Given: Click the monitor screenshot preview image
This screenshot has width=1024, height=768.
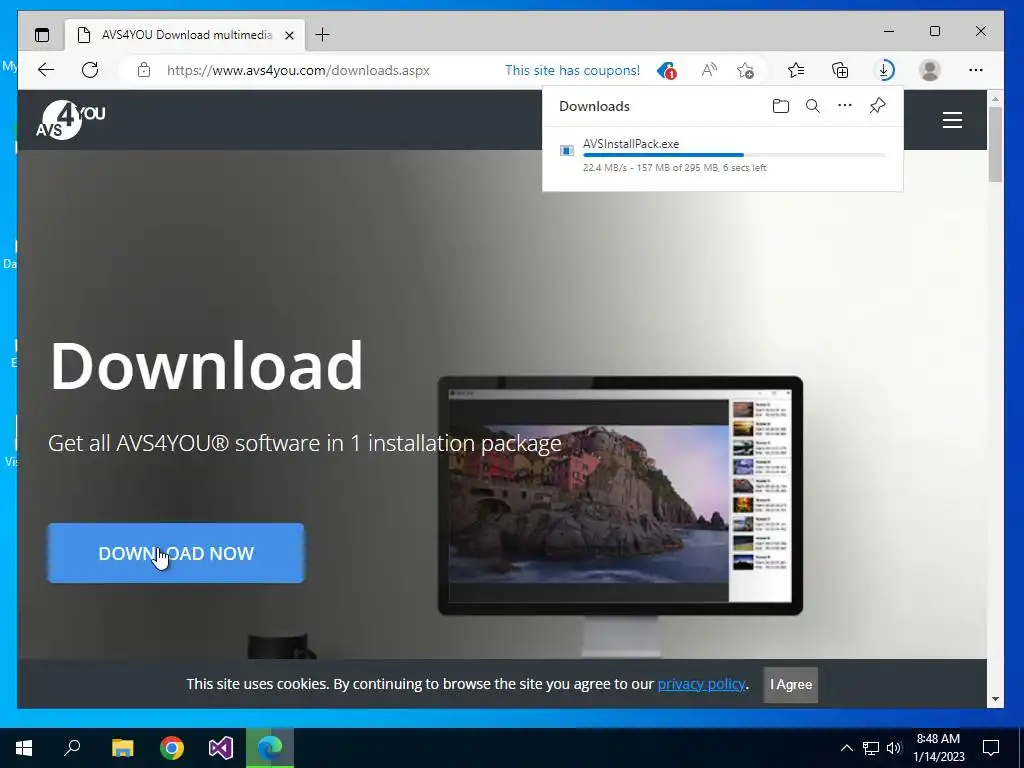Looking at the screenshot, I should (620, 495).
